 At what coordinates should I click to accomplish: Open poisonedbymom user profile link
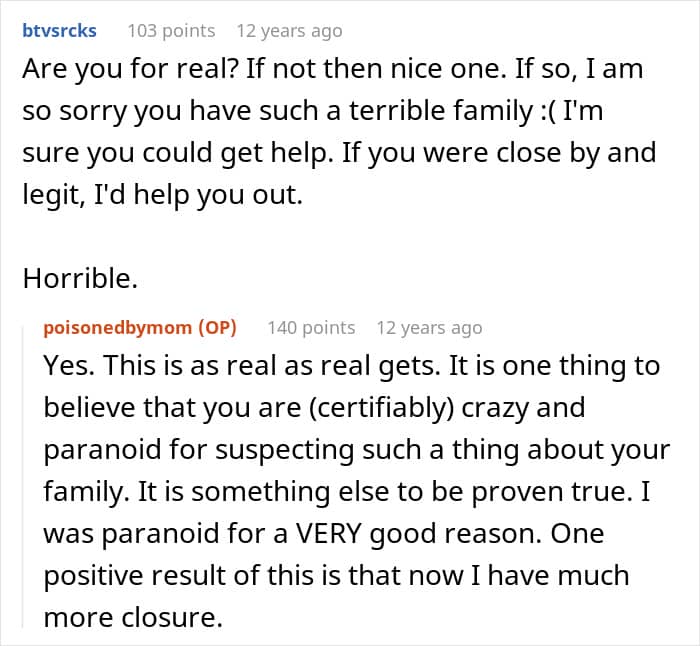(x=120, y=327)
